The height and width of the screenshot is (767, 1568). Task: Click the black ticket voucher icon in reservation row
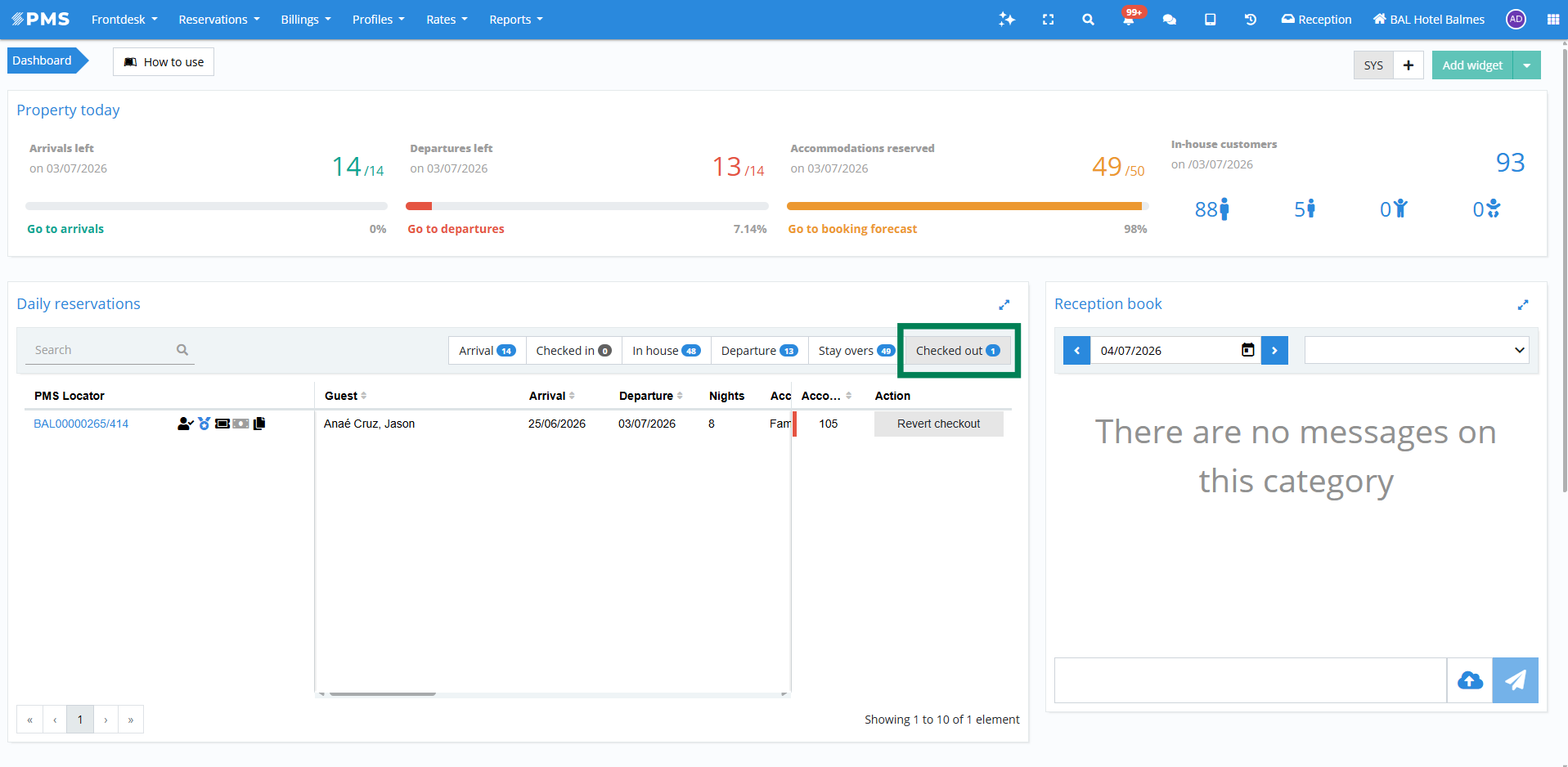222,424
